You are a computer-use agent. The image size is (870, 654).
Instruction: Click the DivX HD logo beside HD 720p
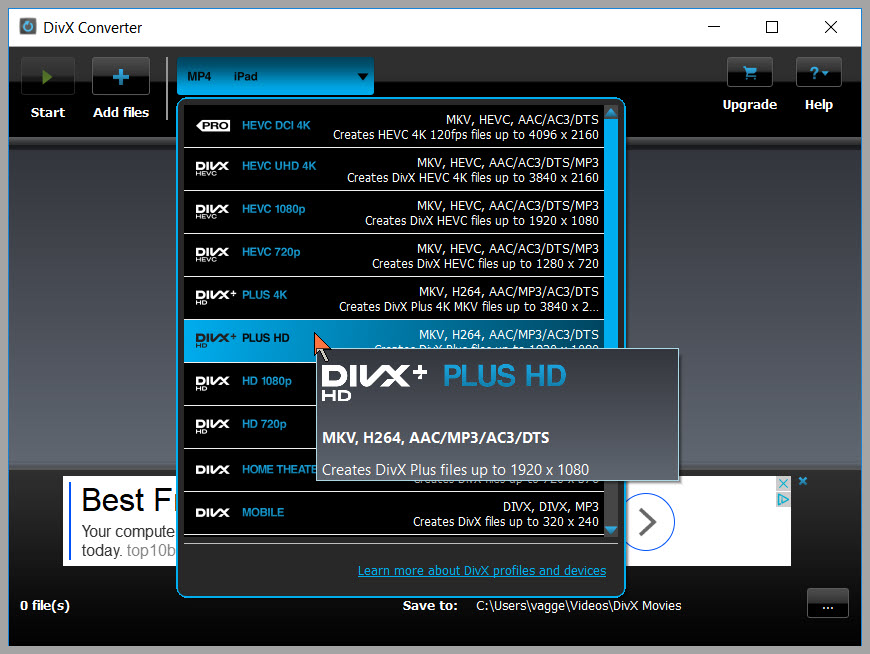click(212, 426)
